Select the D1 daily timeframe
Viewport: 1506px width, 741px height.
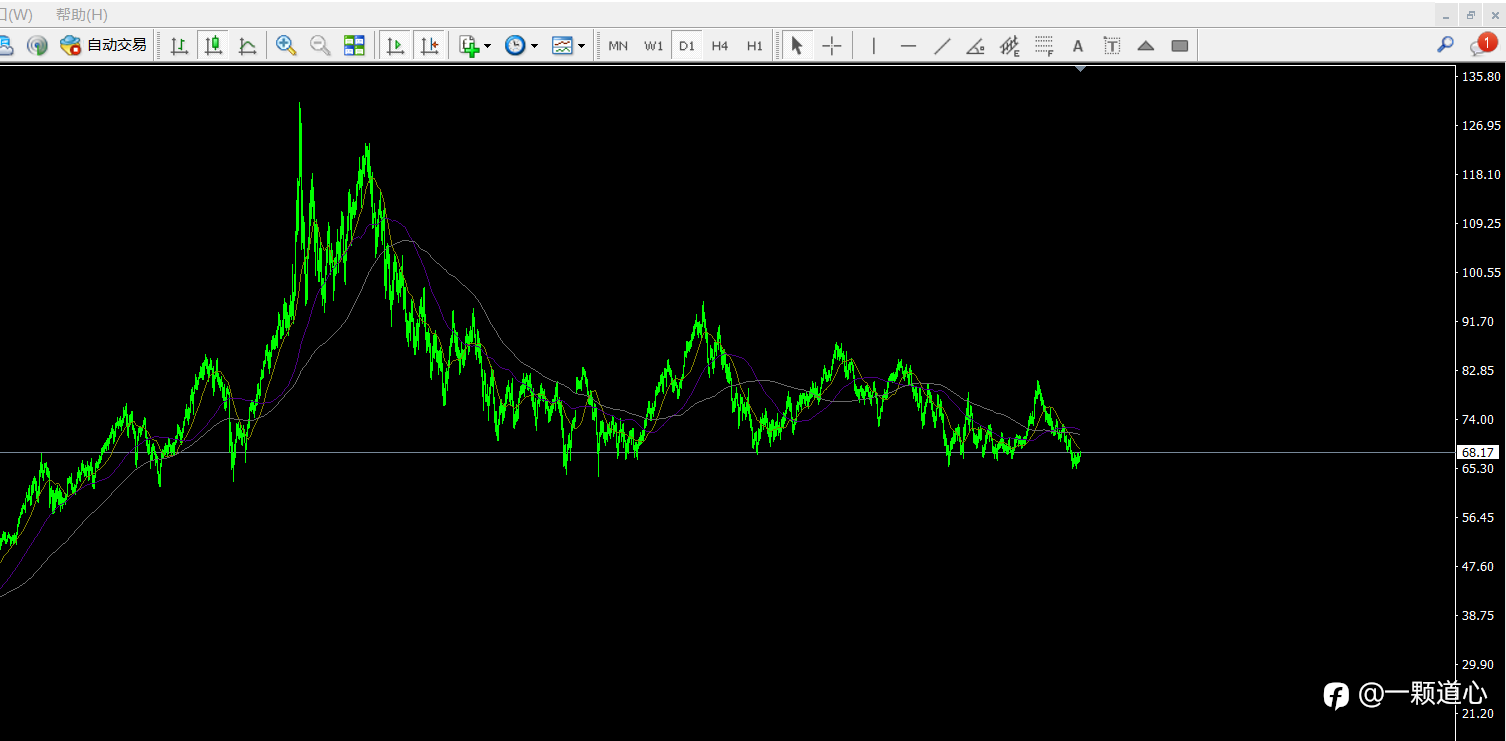[686, 46]
